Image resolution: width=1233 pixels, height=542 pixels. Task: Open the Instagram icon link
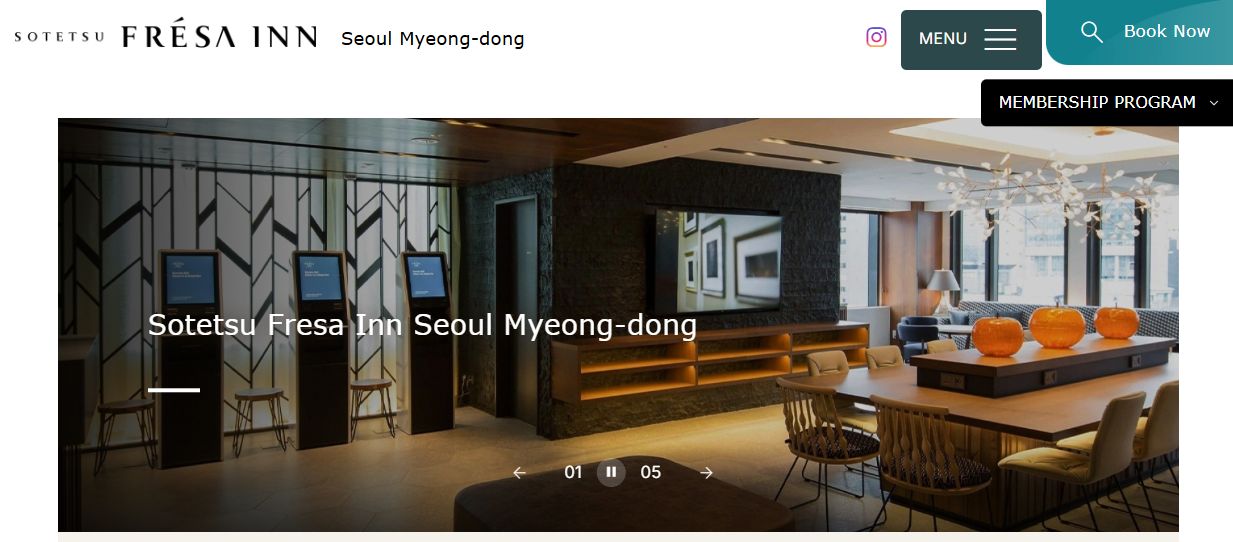point(876,38)
